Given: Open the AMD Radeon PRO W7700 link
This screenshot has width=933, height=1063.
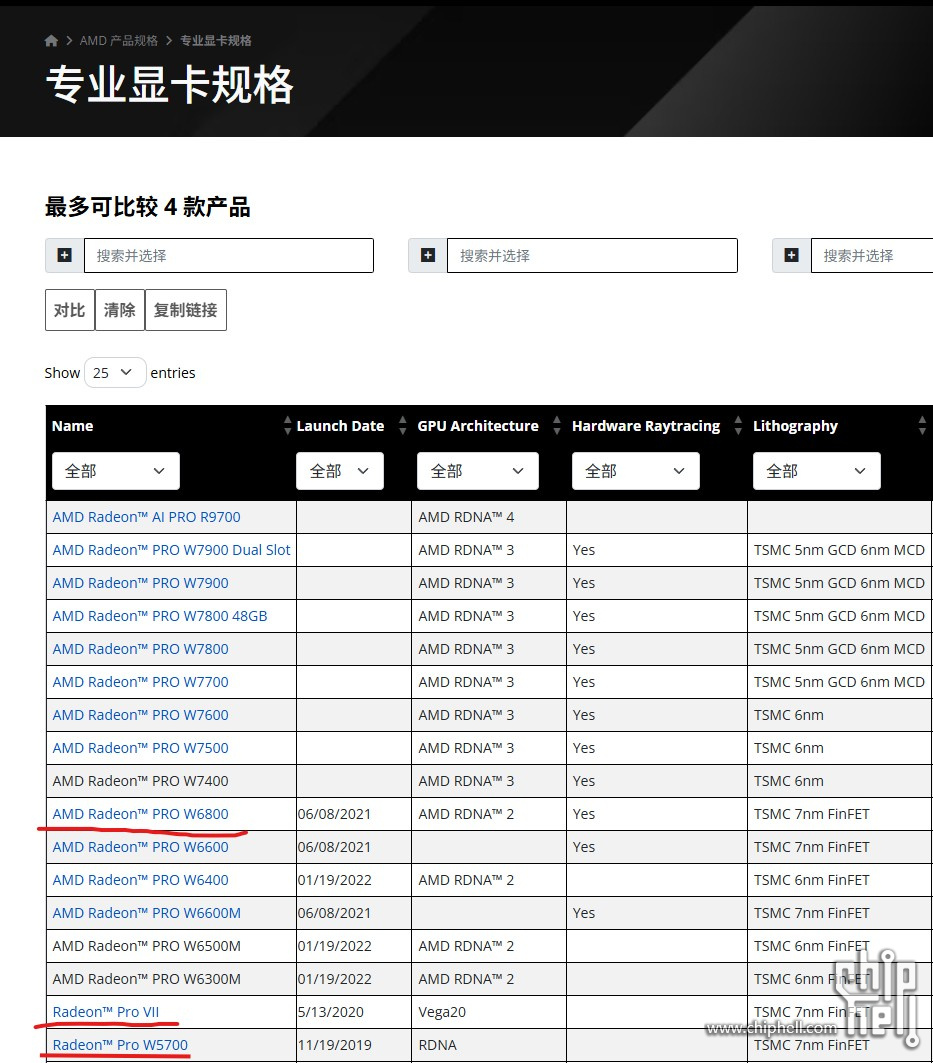Looking at the screenshot, I should pos(140,682).
